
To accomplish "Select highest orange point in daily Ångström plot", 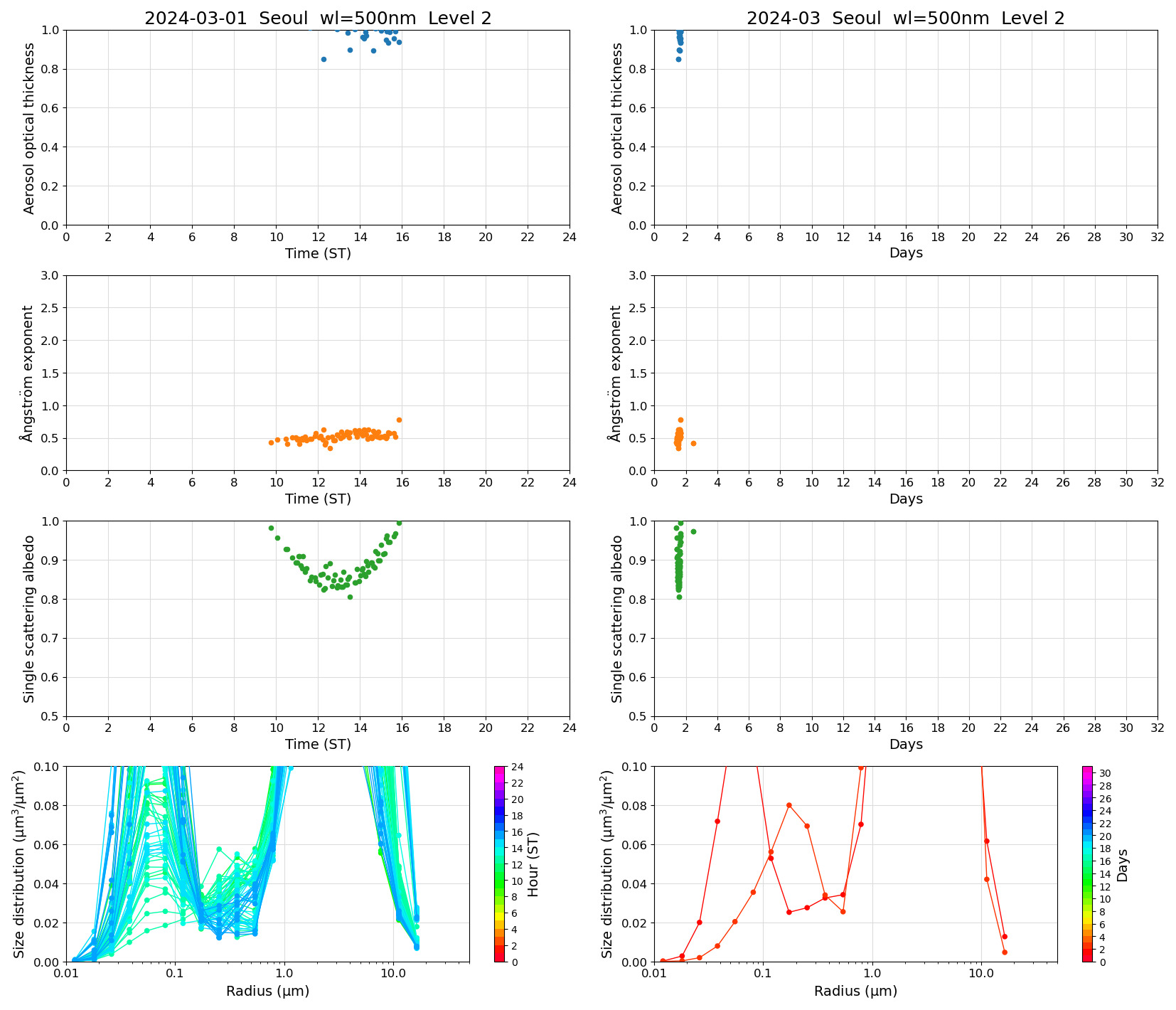I will (x=399, y=420).
